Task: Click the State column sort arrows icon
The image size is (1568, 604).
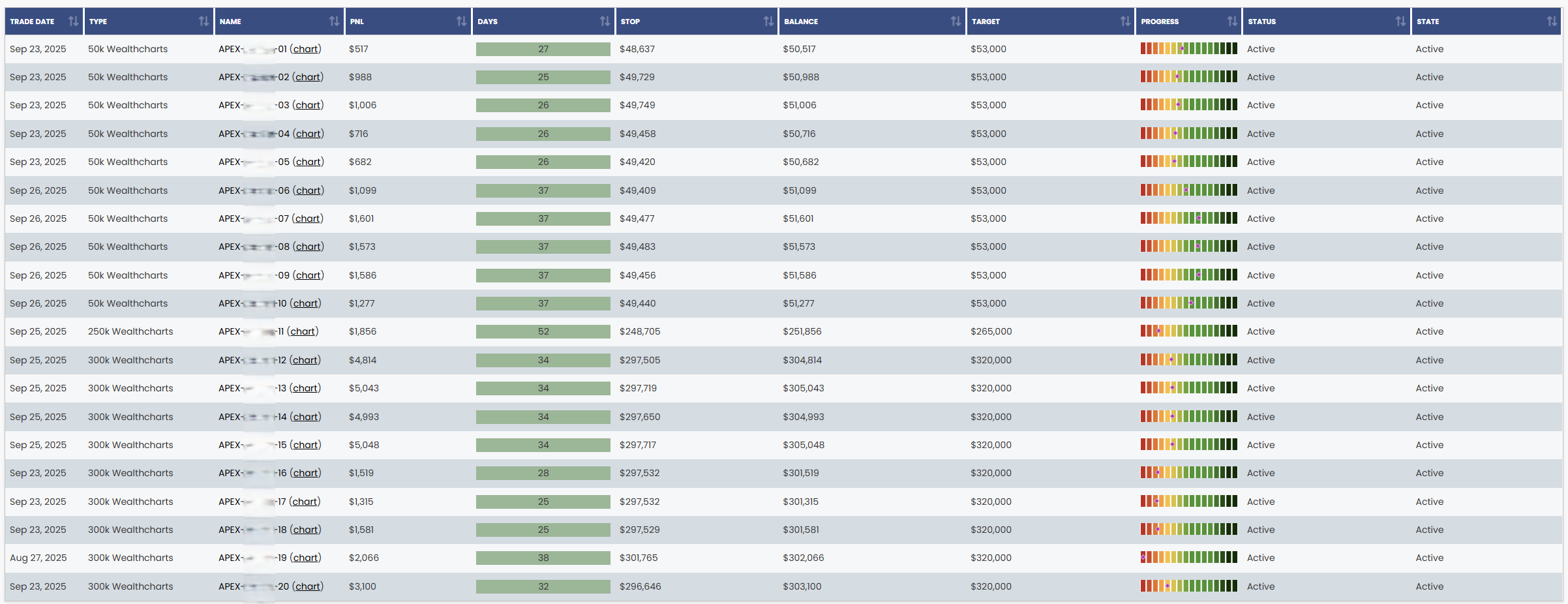Action: point(1552,22)
